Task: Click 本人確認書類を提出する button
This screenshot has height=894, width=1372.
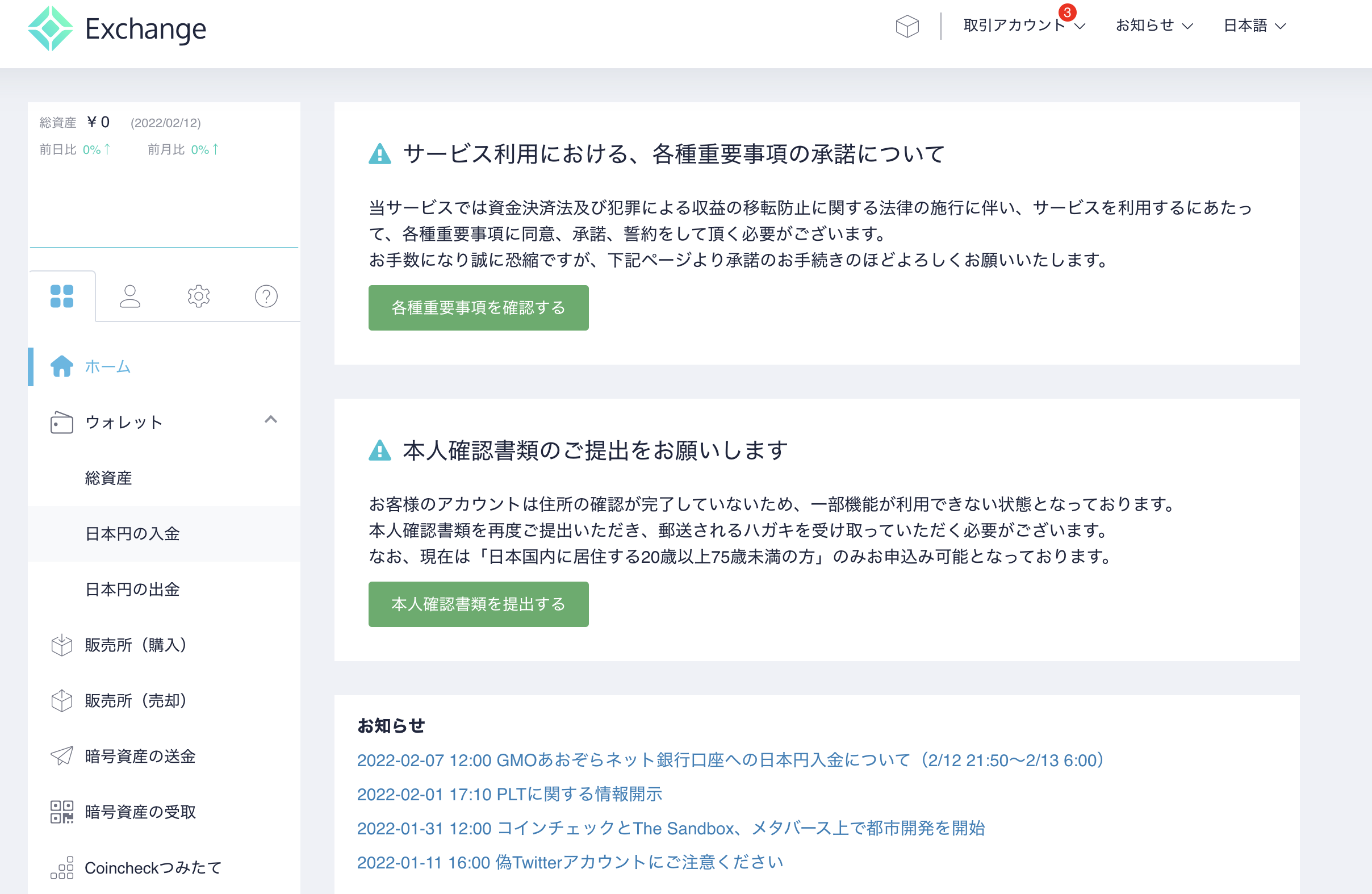Action: point(479,604)
